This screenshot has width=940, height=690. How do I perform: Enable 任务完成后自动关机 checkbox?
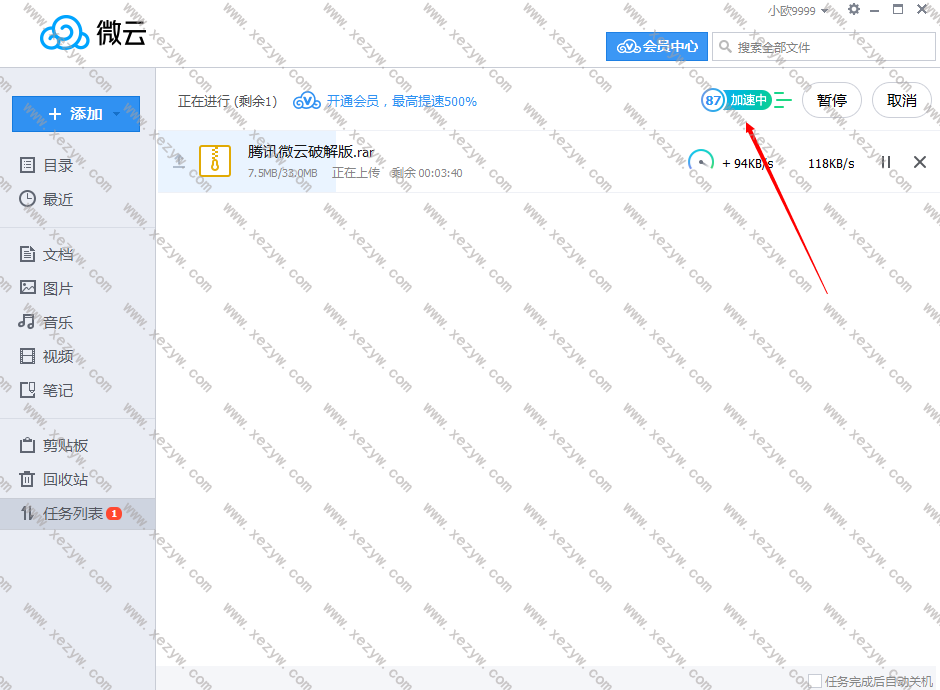(x=815, y=681)
